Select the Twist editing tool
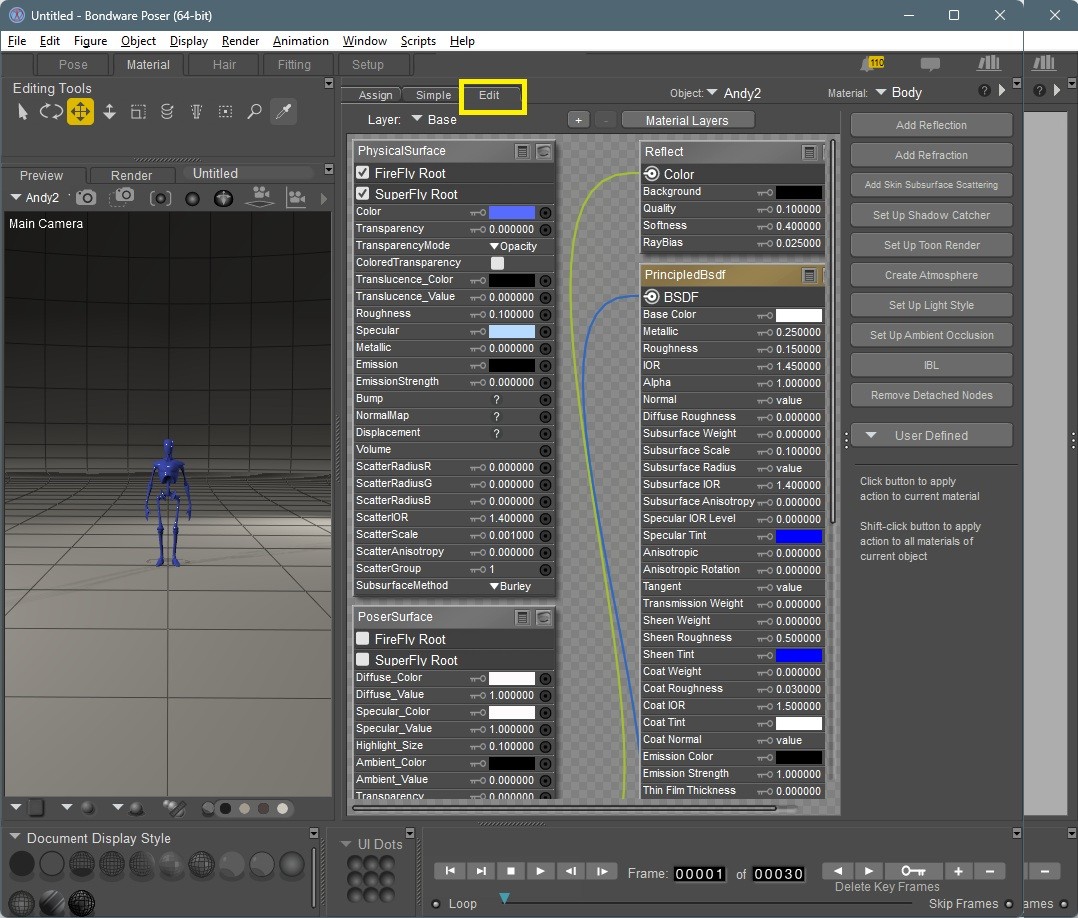The width and height of the screenshot is (1078, 918). (x=167, y=112)
